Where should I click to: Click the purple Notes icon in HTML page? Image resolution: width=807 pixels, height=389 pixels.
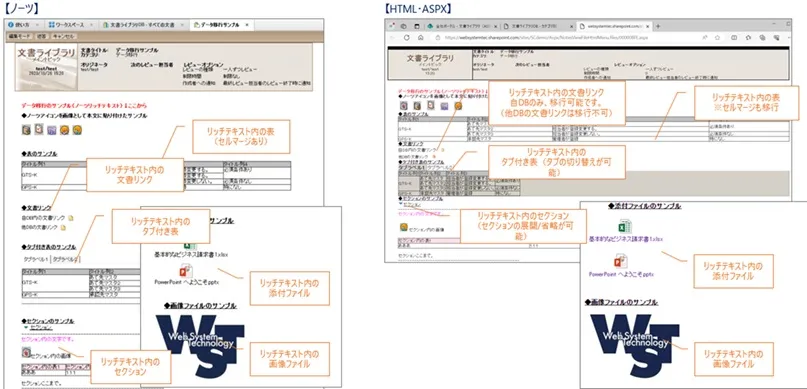444,107
